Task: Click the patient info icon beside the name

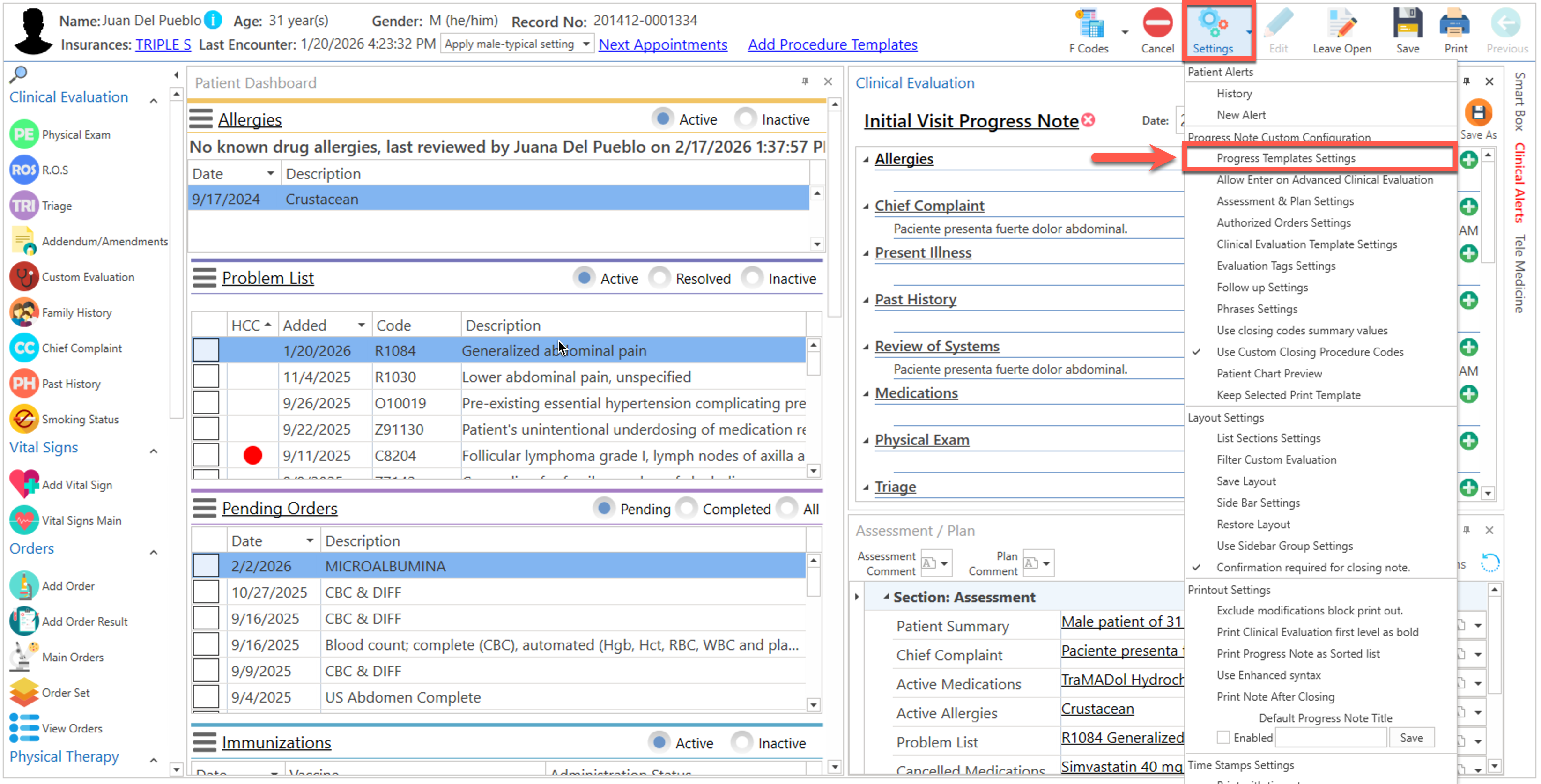Action: (213, 20)
